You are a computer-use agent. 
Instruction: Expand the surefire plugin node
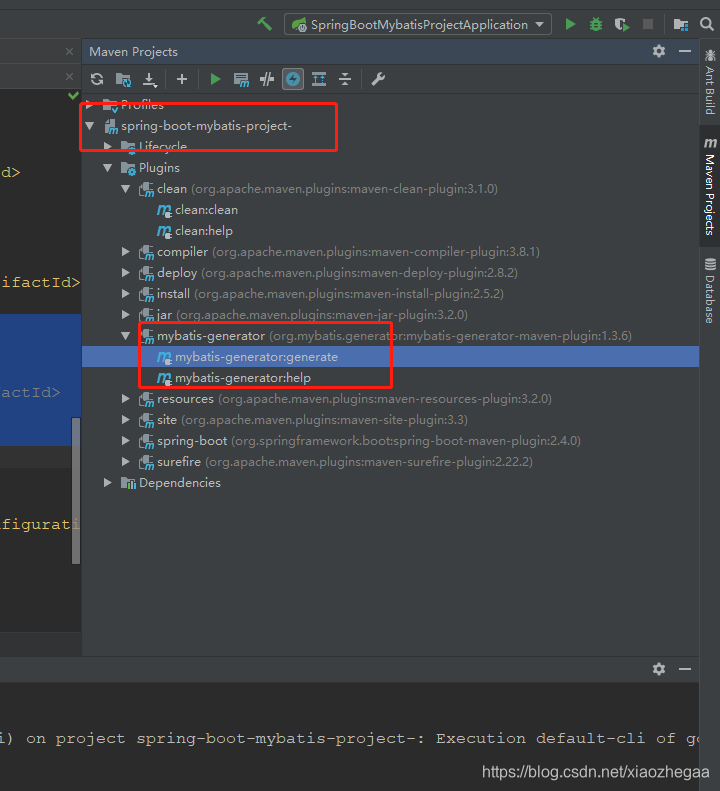pyautogui.click(x=126, y=462)
